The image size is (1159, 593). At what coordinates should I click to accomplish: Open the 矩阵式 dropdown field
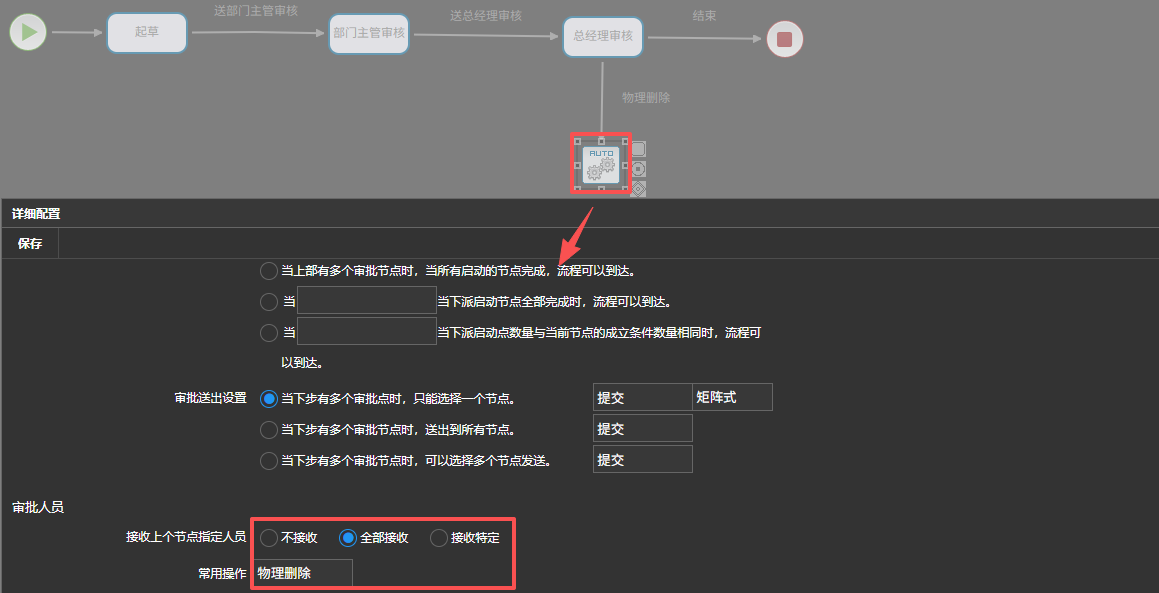[x=732, y=397]
